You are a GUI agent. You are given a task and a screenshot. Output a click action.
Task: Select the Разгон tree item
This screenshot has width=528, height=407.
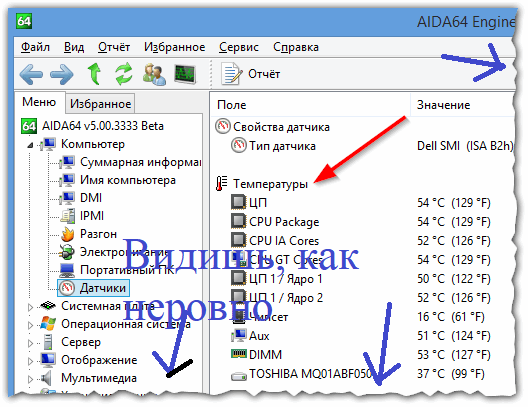pos(98,234)
